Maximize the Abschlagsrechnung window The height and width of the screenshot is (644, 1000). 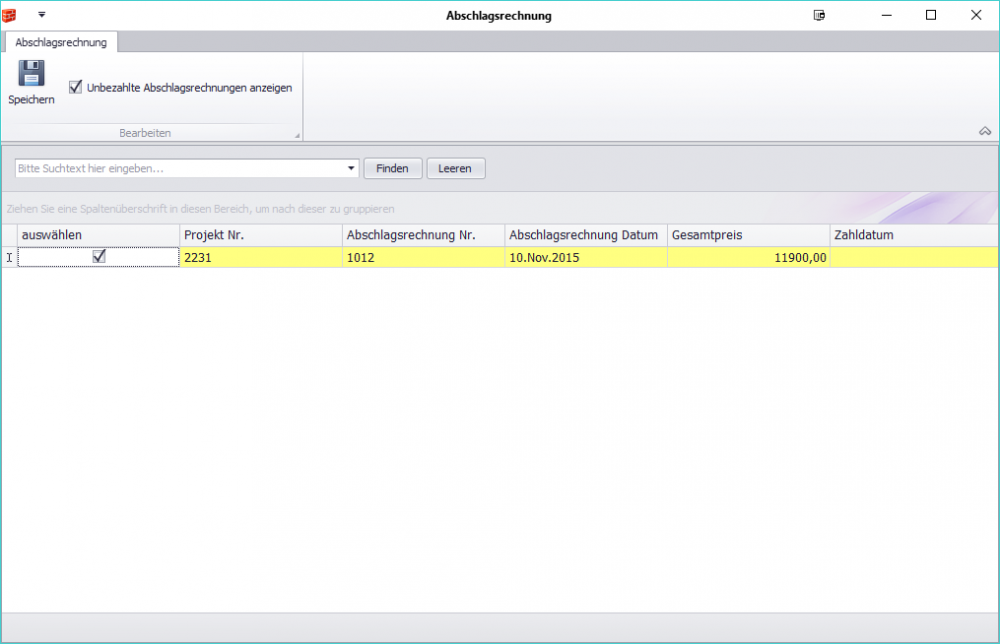931,15
